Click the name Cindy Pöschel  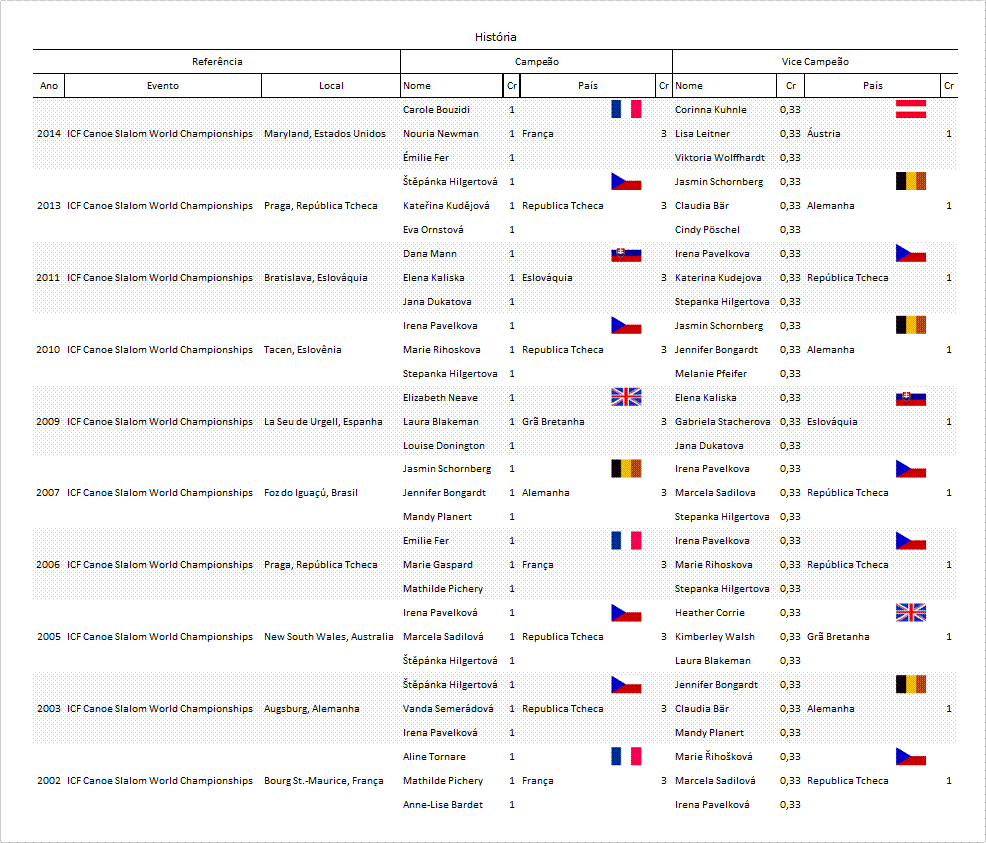pyautogui.click(x=707, y=229)
